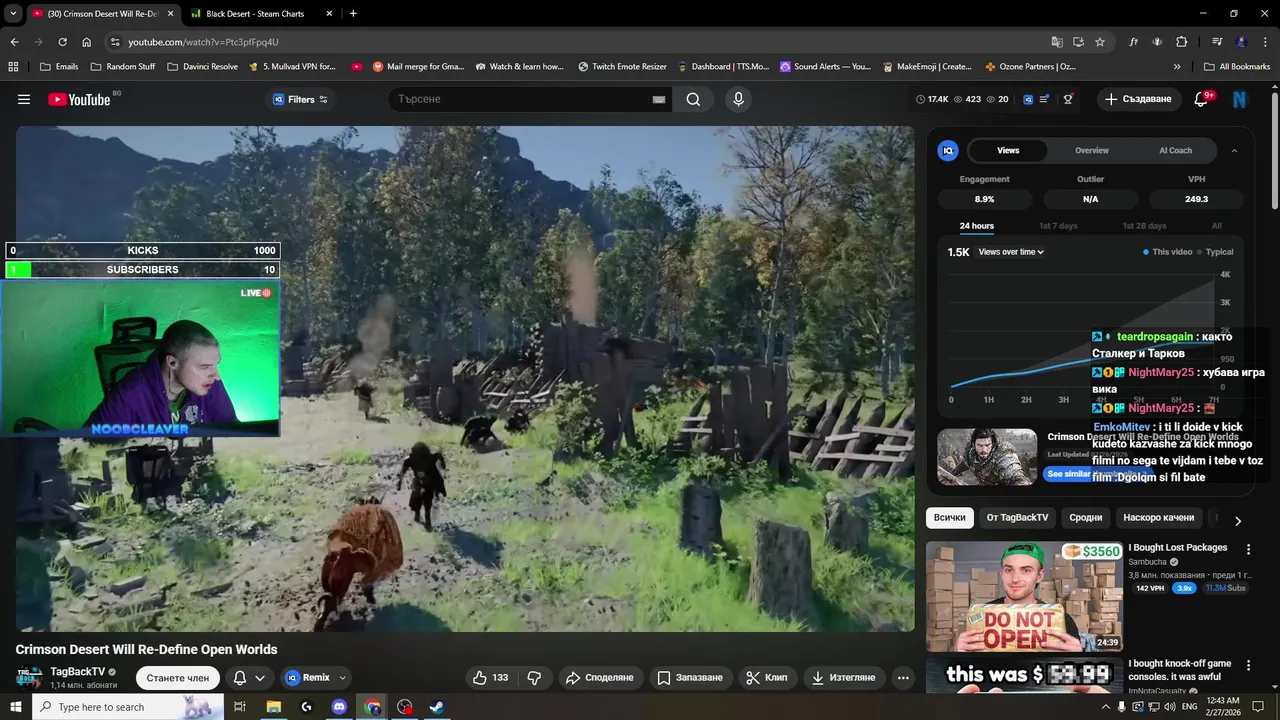Go to the YouTube home logo
Viewport: 1280px width, 720px height.
[x=79, y=99]
